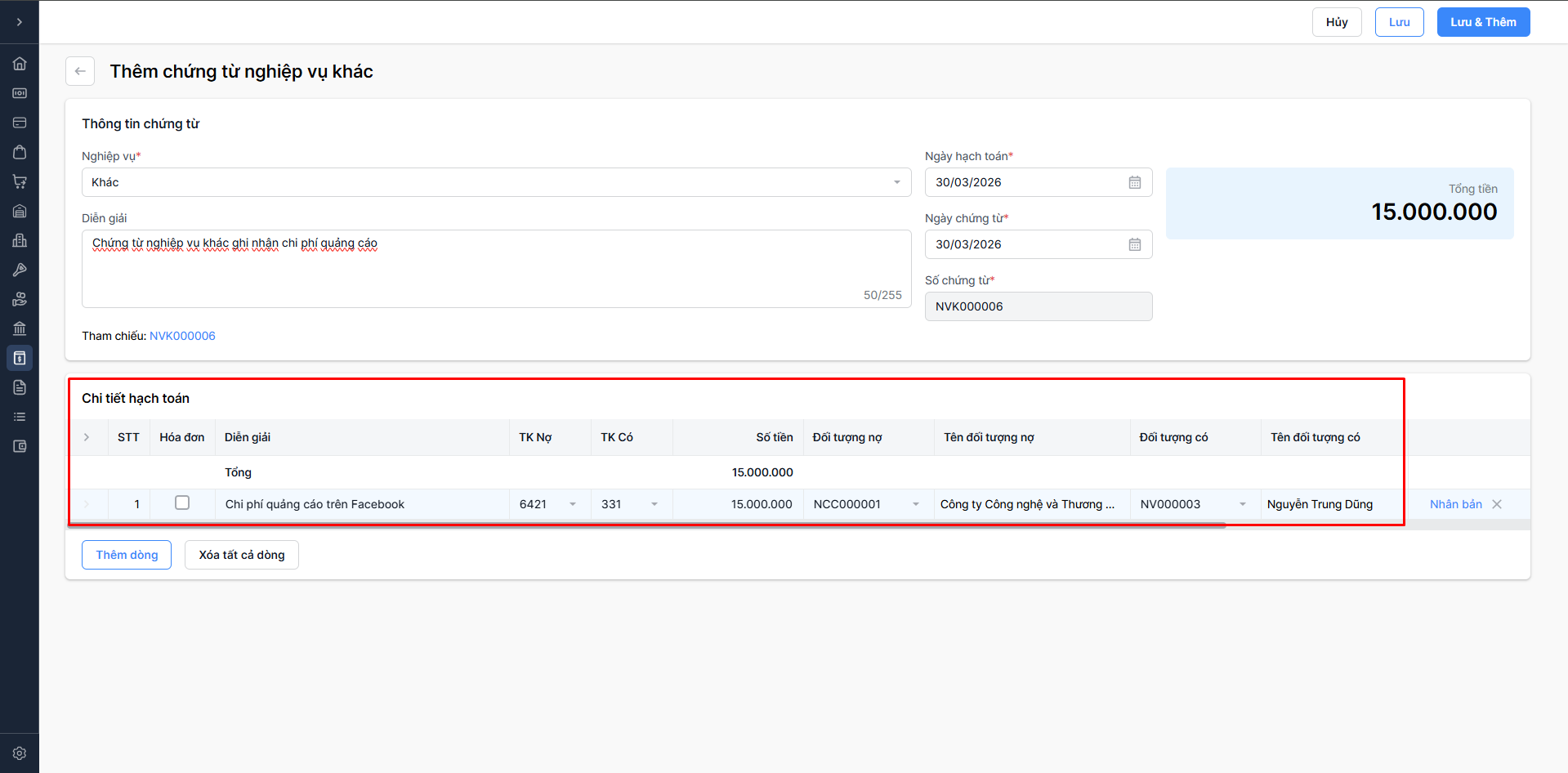Open the Nghiệp vụ dropdown showing Khác

(496, 182)
